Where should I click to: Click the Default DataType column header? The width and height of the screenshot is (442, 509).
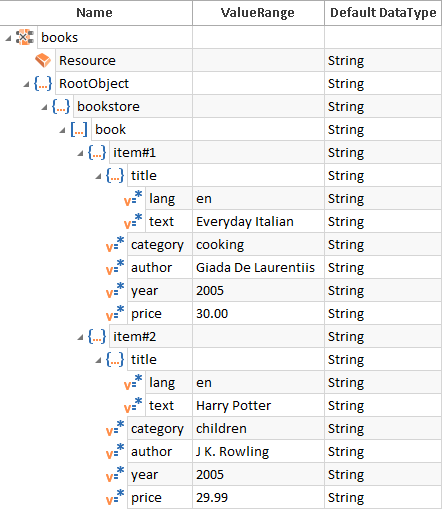(383, 13)
